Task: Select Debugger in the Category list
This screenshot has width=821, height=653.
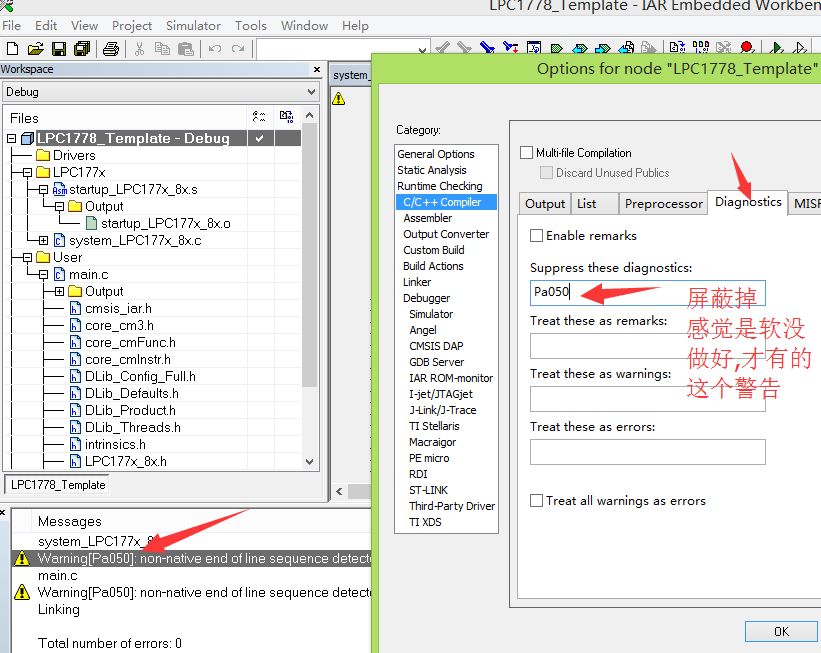Action: [426, 298]
